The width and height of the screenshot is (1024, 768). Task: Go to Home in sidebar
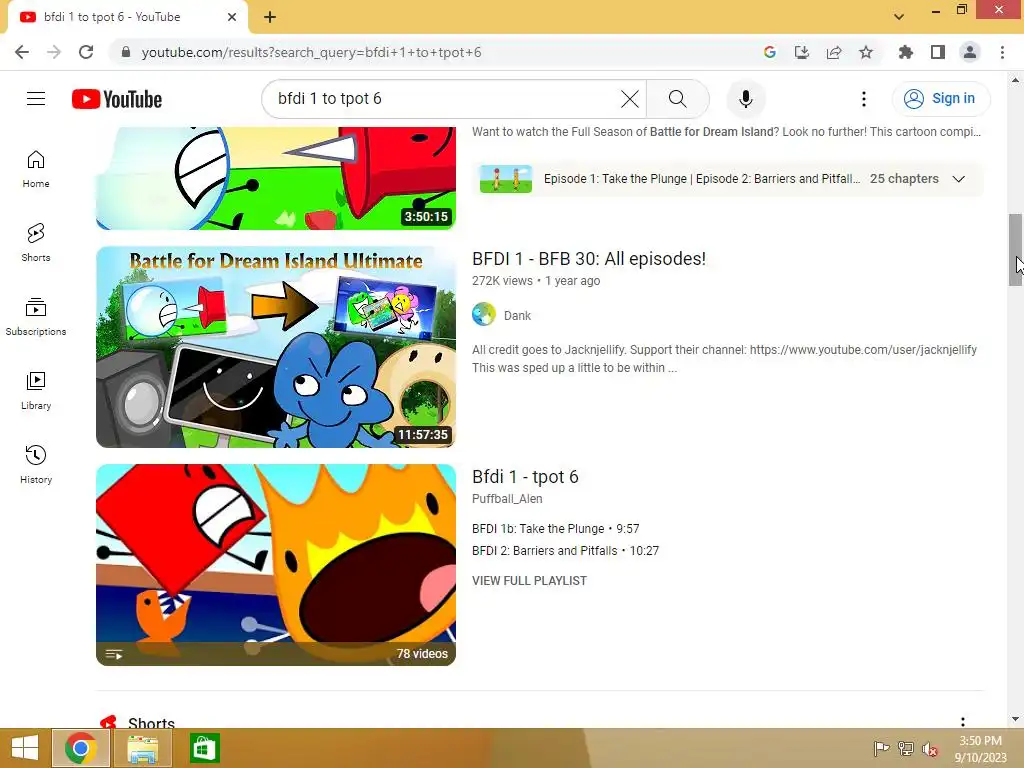36,169
